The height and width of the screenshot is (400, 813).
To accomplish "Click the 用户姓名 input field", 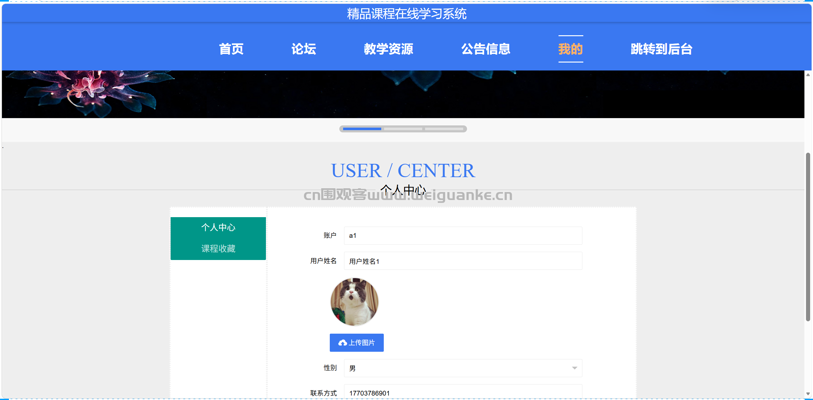I will click(x=463, y=261).
